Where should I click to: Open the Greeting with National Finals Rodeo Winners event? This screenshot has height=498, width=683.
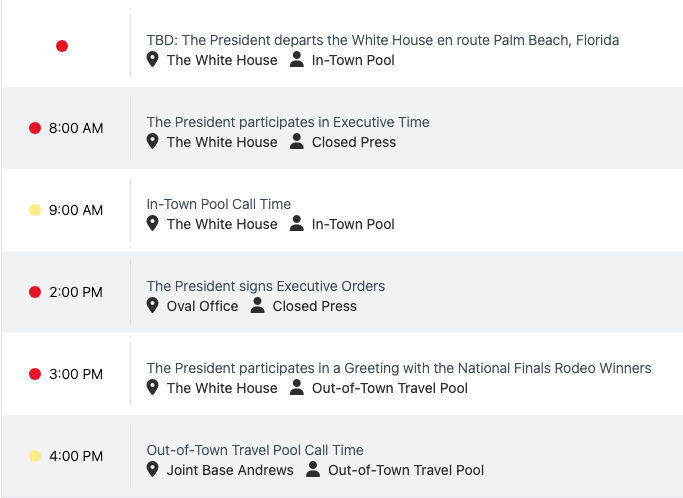tap(398, 368)
